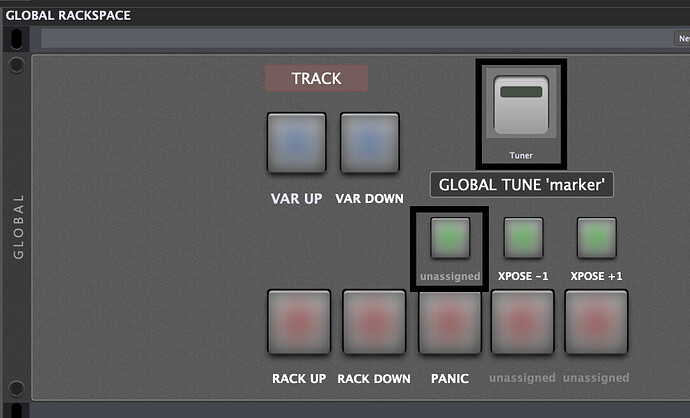Open the Tuner widget

coord(521,105)
